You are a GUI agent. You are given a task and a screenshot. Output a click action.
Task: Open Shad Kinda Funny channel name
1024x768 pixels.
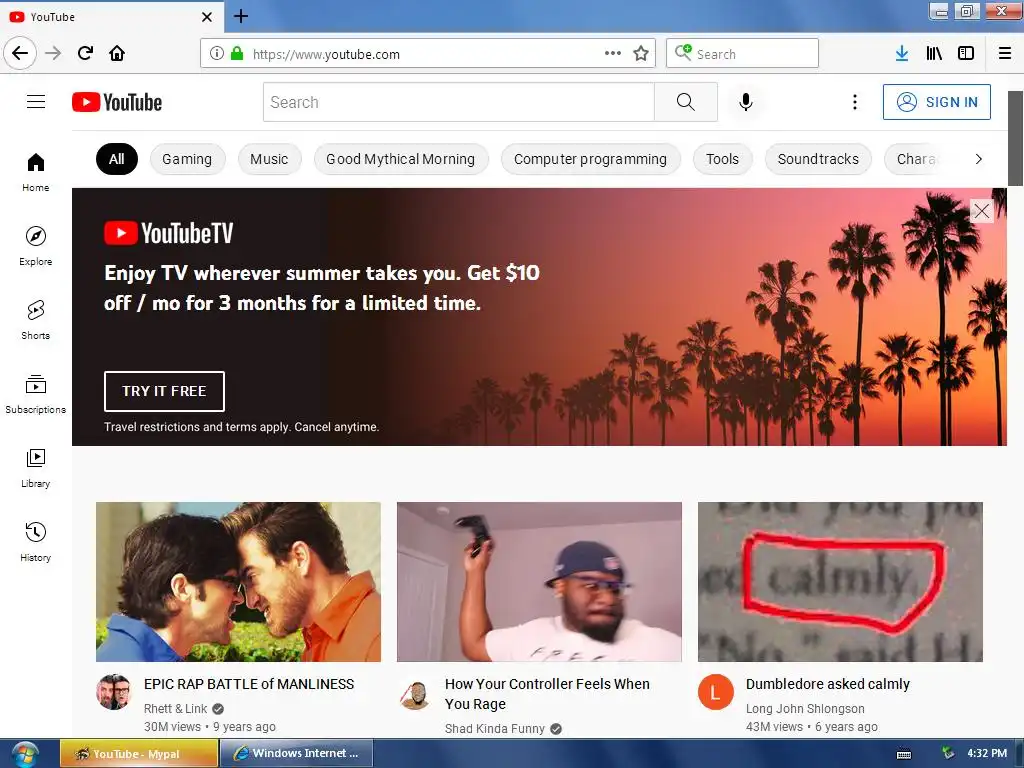click(x=494, y=729)
